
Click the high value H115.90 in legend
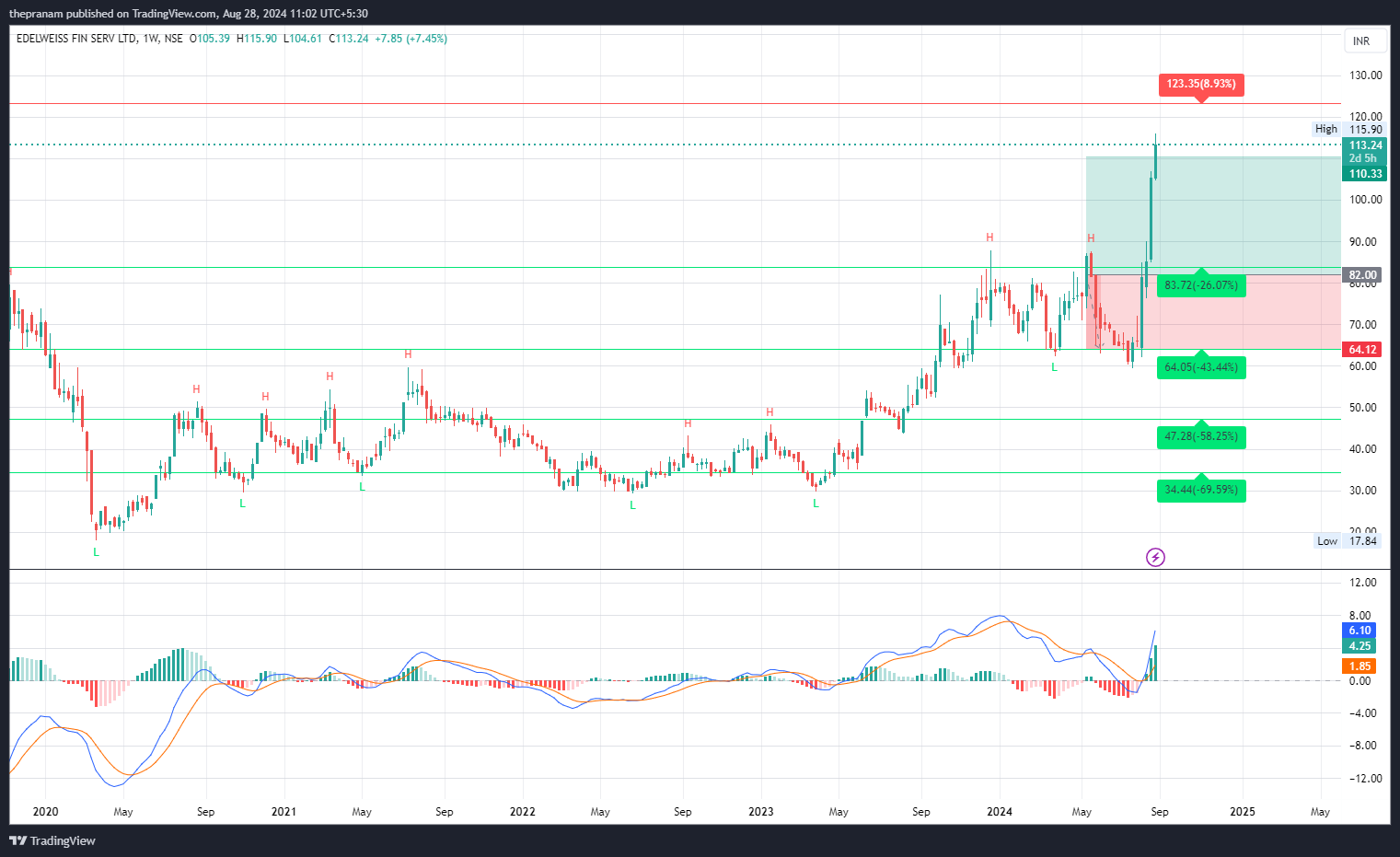pyautogui.click(x=257, y=39)
